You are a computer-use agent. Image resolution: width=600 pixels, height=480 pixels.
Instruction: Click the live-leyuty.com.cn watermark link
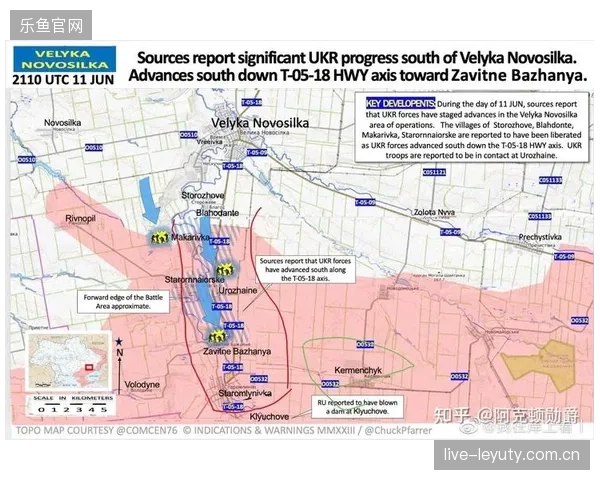click(512, 455)
